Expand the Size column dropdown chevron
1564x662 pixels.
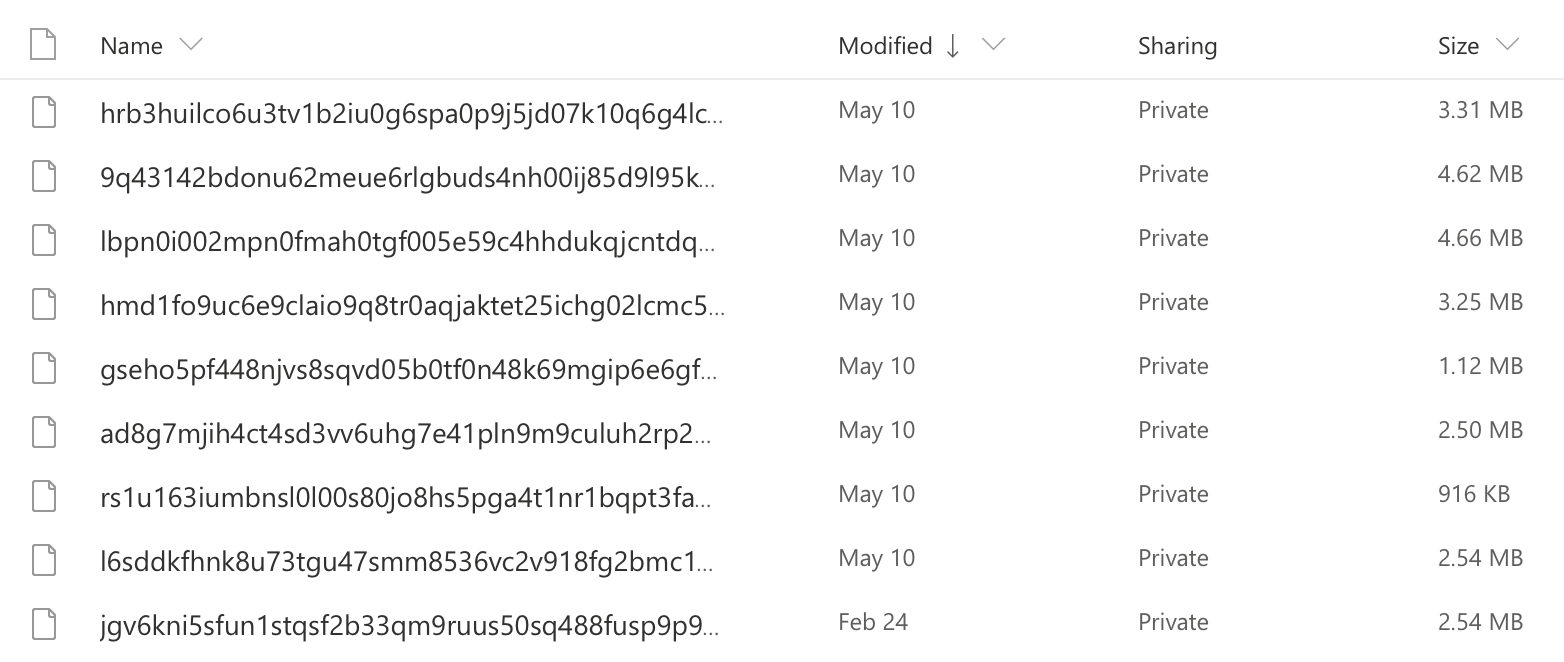point(1507,45)
